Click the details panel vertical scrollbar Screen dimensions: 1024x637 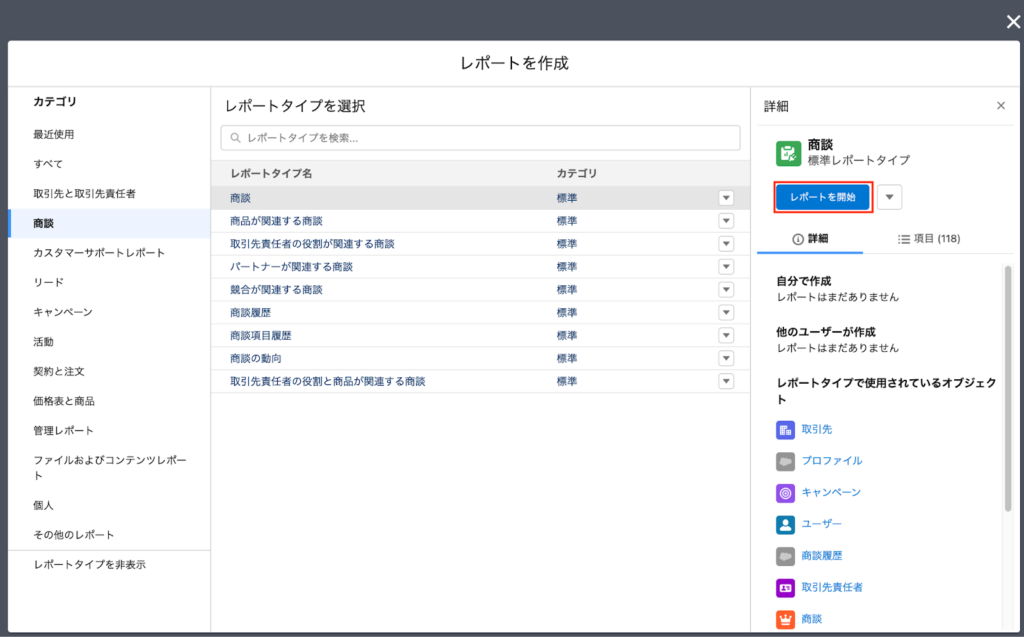click(x=1008, y=388)
